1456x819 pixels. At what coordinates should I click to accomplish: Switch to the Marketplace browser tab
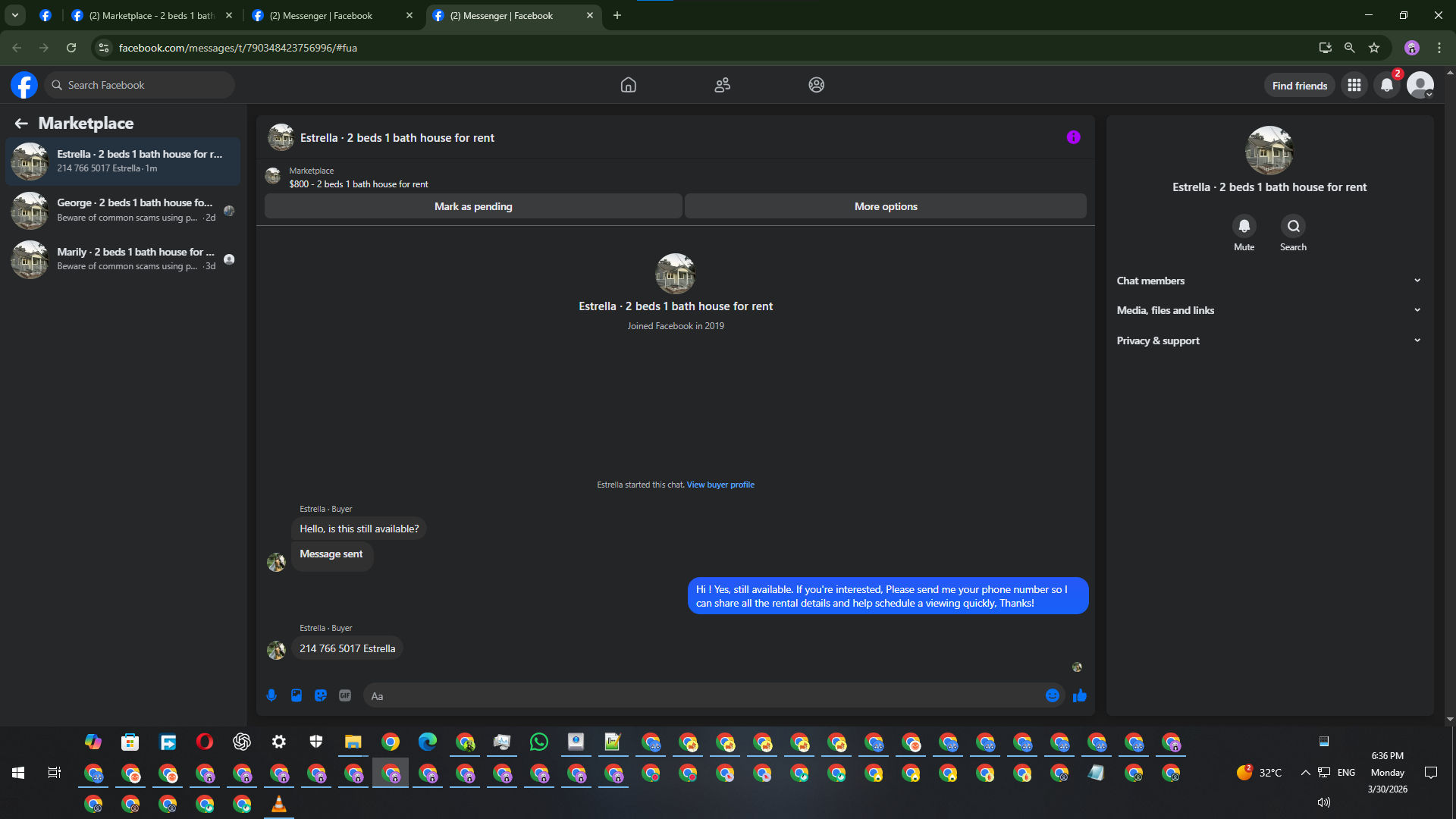pos(151,15)
